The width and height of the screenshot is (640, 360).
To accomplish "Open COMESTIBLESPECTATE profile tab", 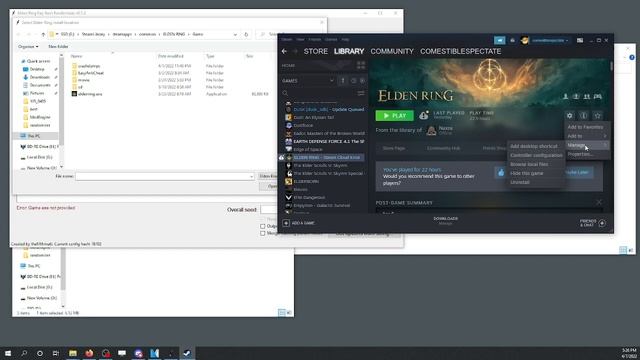I will point(460,51).
